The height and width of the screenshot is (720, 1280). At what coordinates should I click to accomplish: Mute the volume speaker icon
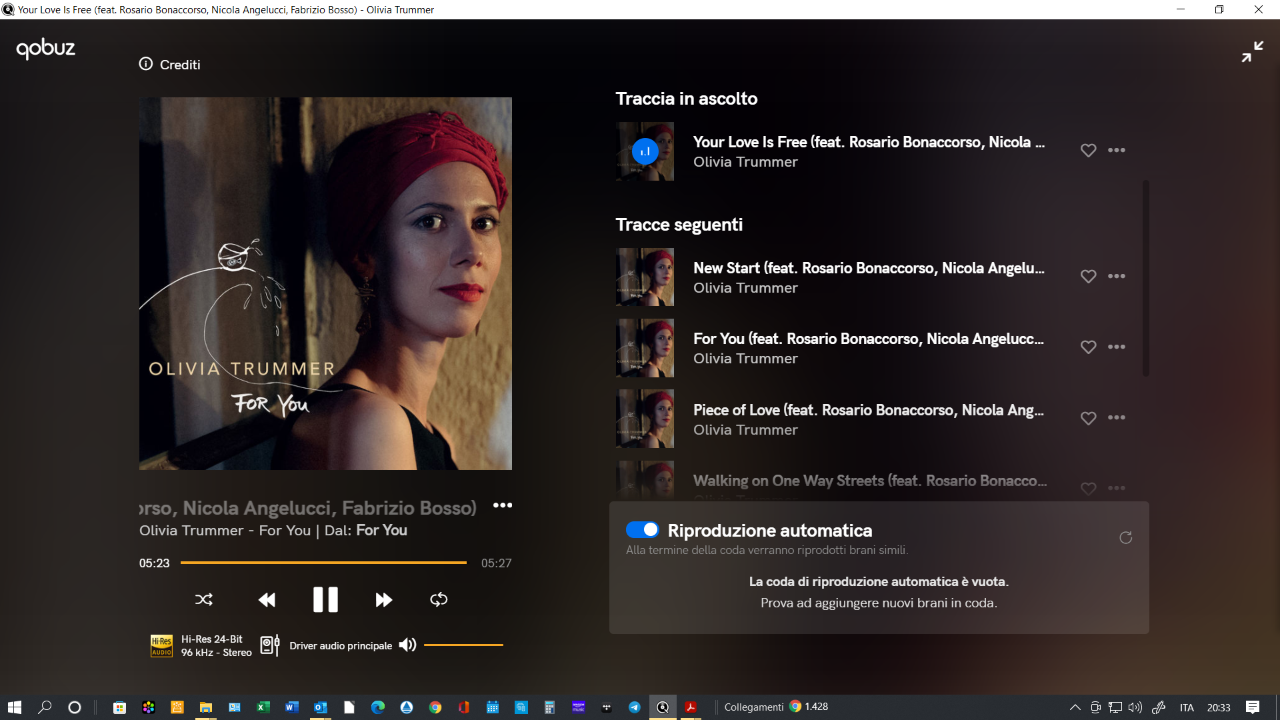coord(407,645)
